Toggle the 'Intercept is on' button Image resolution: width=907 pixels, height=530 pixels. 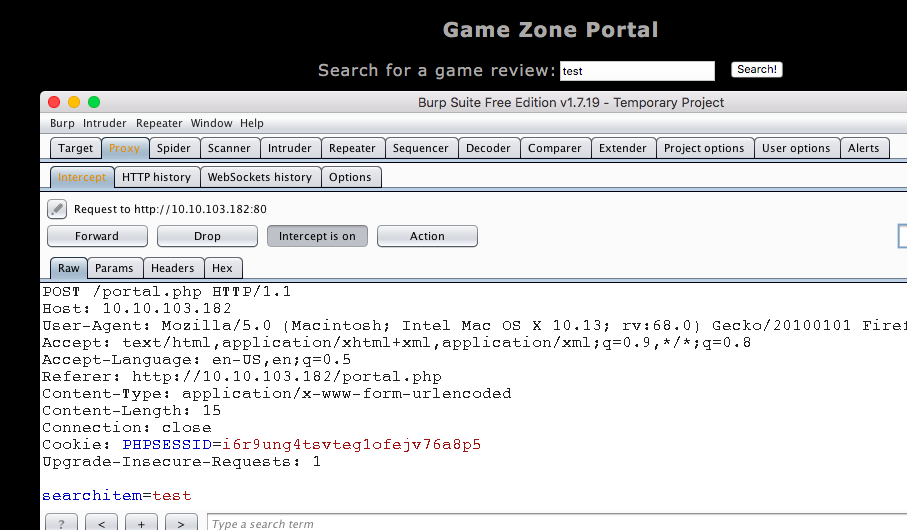pyautogui.click(x=317, y=236)
